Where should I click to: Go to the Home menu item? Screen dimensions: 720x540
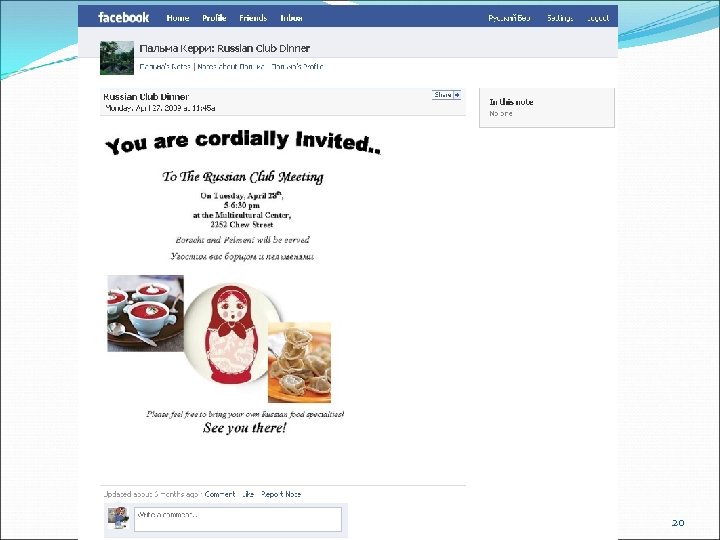178,18
